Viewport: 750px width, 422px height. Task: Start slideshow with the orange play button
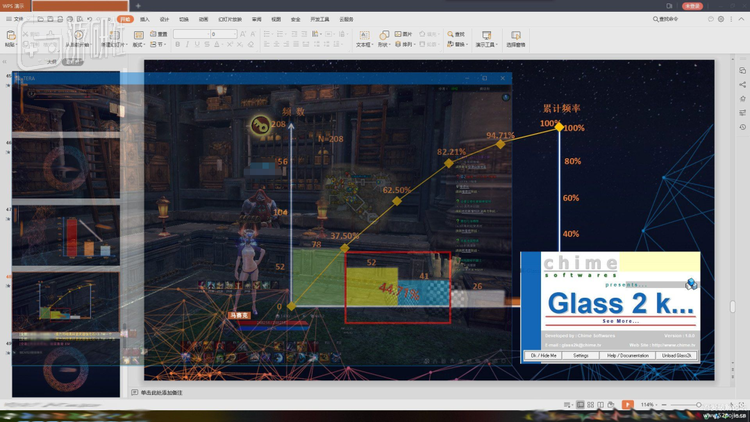click(x=627, y=404)
